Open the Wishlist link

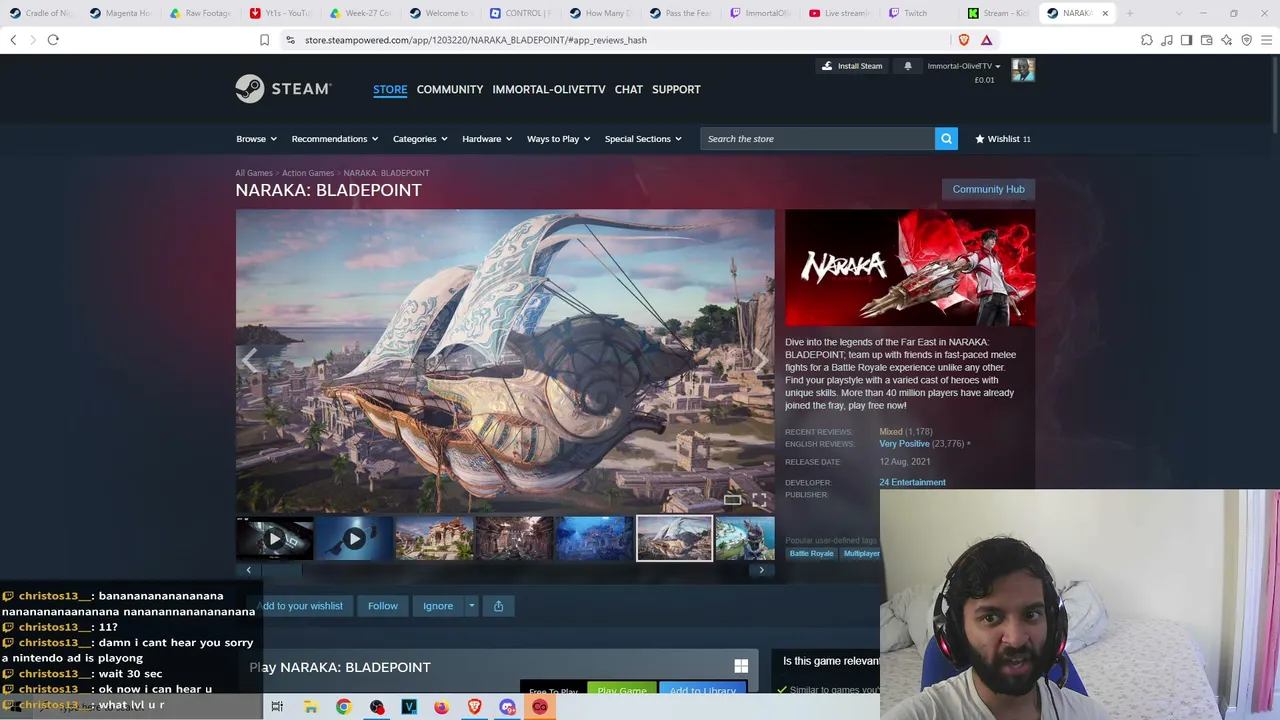pos(1002,139)
